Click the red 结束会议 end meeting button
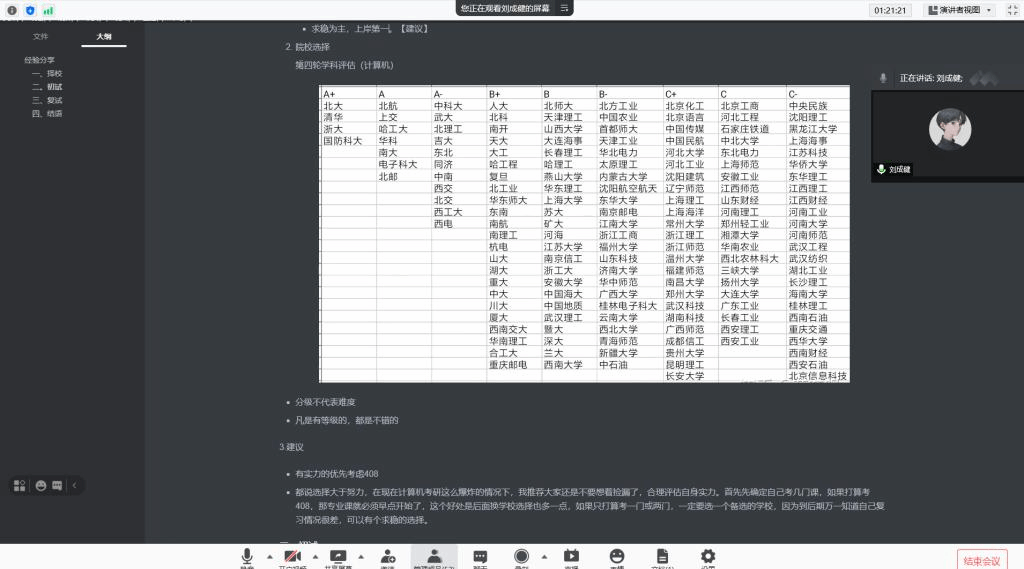 click(x=981, y=560)
